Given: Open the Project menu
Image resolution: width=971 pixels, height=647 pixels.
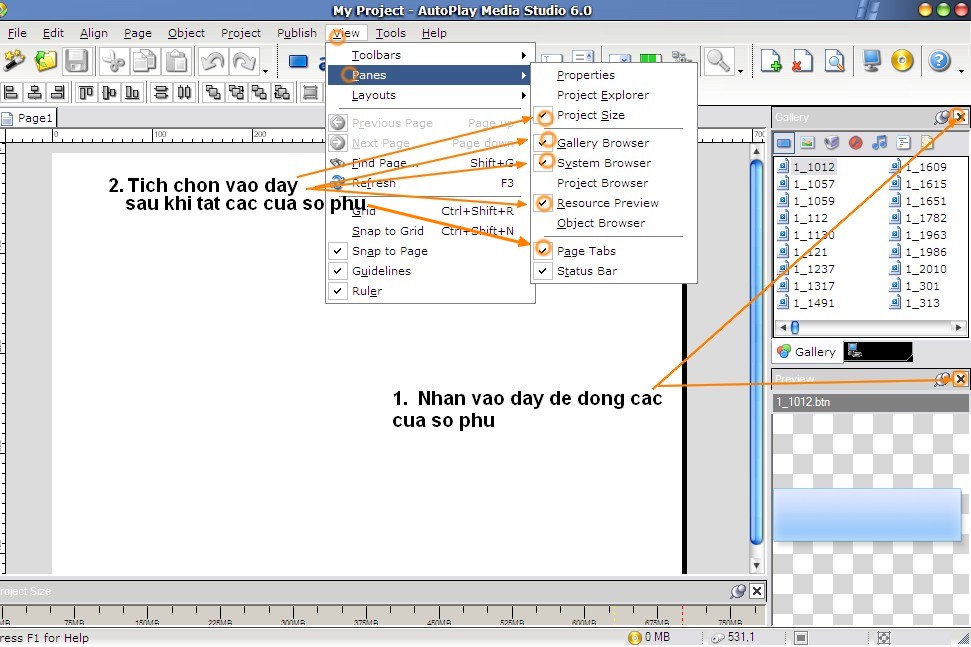Looking at the screenshot, I should point(241,33).
